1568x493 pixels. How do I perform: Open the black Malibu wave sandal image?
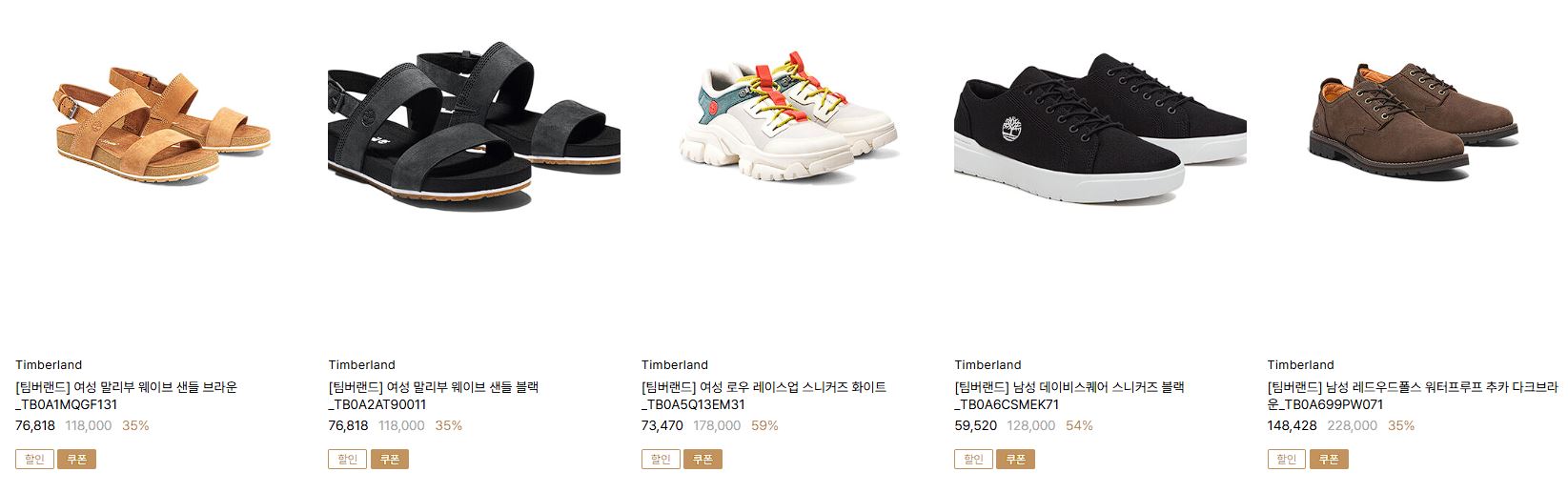pos(475,124)
